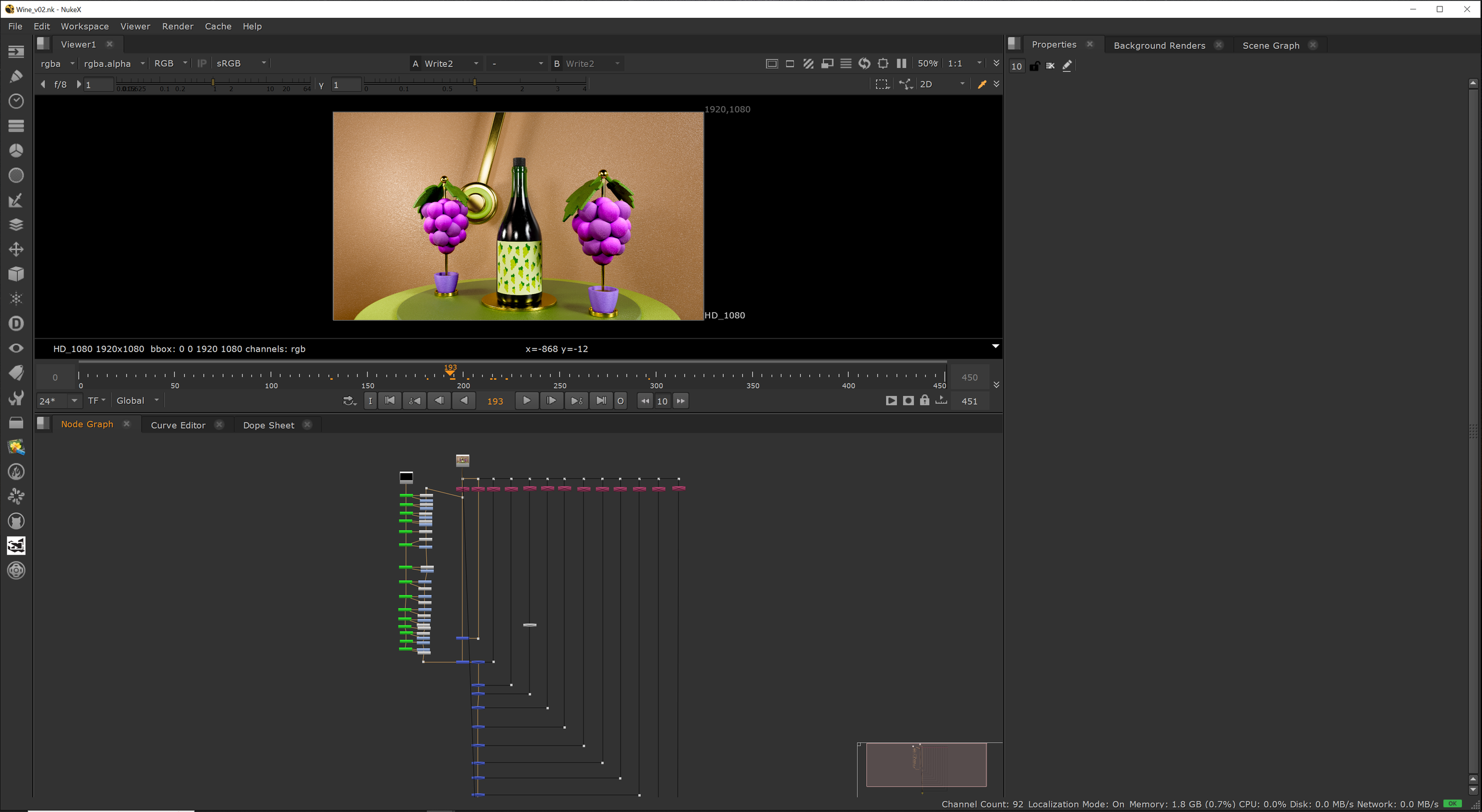The width and height of the screenshot is (1482, 812).
Task: Open the sRGB viewer process dropdown
Action: coord(241,63)
